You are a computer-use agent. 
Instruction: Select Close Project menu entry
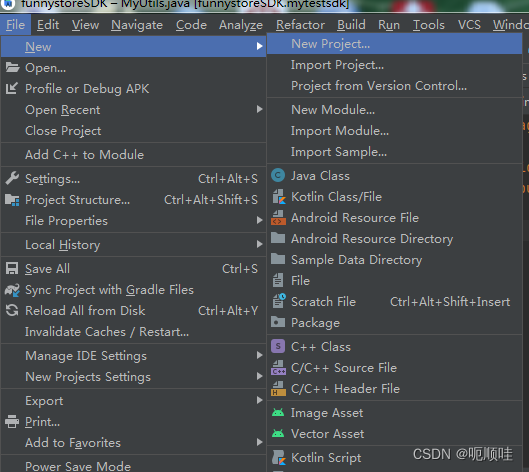pyautogui.click(x=133, y=131)
